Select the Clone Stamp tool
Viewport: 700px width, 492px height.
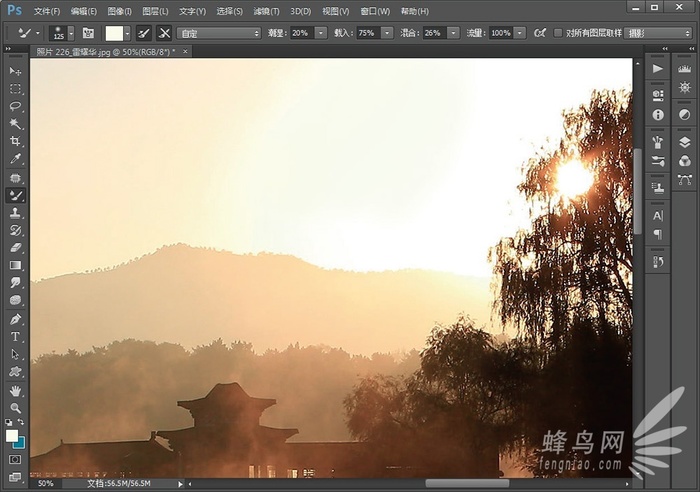(x=15, y=213)
